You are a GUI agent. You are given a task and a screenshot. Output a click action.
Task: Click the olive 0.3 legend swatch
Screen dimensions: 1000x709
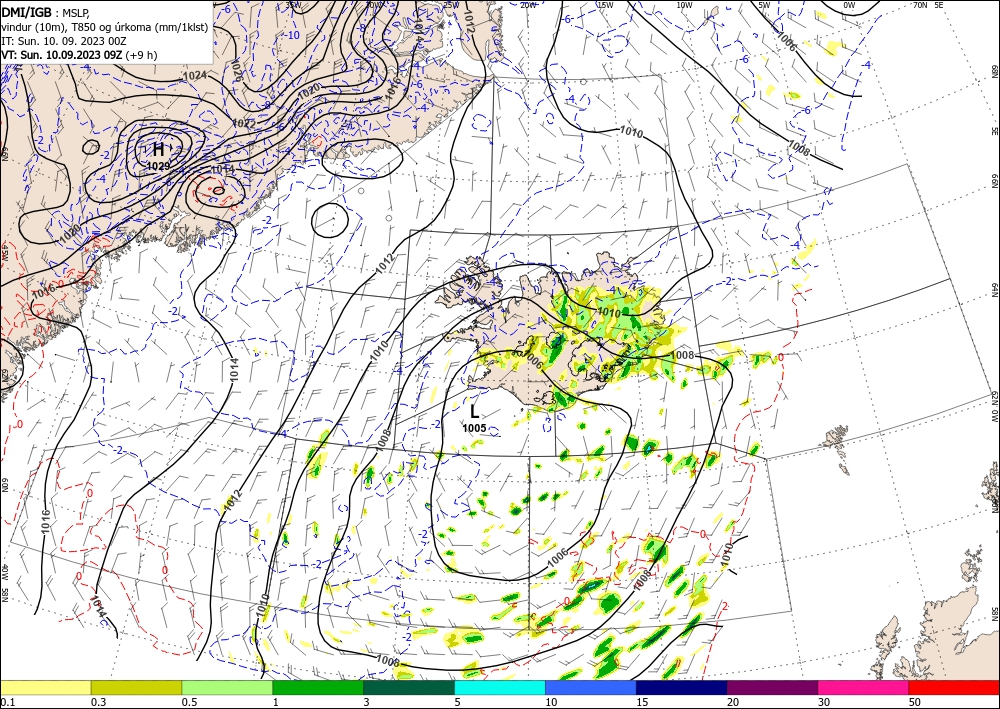(x=136, y=687)
